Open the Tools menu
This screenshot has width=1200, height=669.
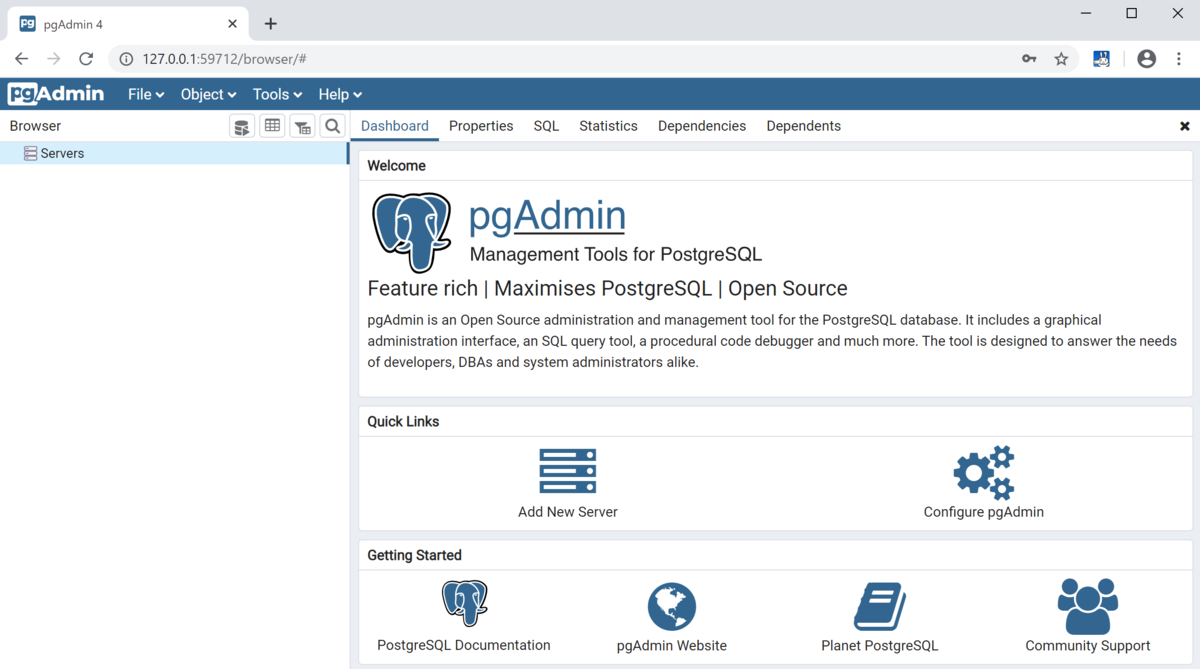[277, 94]
